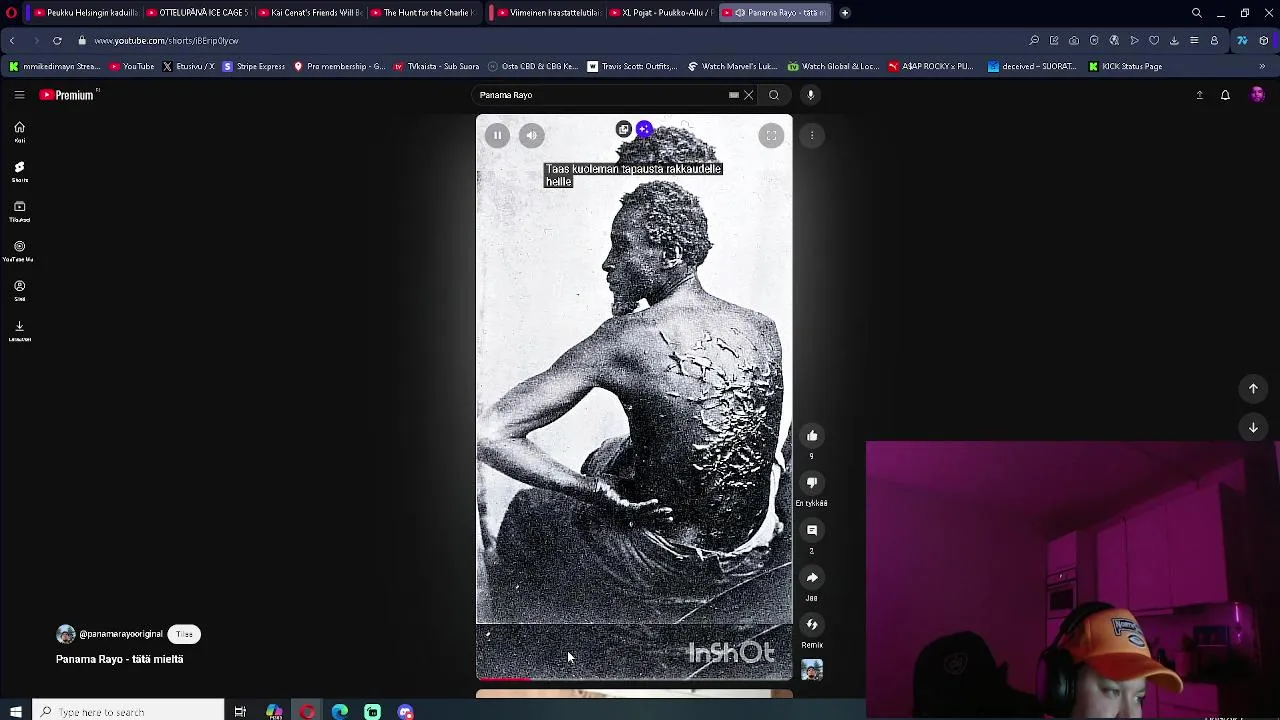Image resolution: width=1280 pixels, height=720 pixels.
Task: Open Microsoft Edge from taskbar
Action: coord(340,712)
